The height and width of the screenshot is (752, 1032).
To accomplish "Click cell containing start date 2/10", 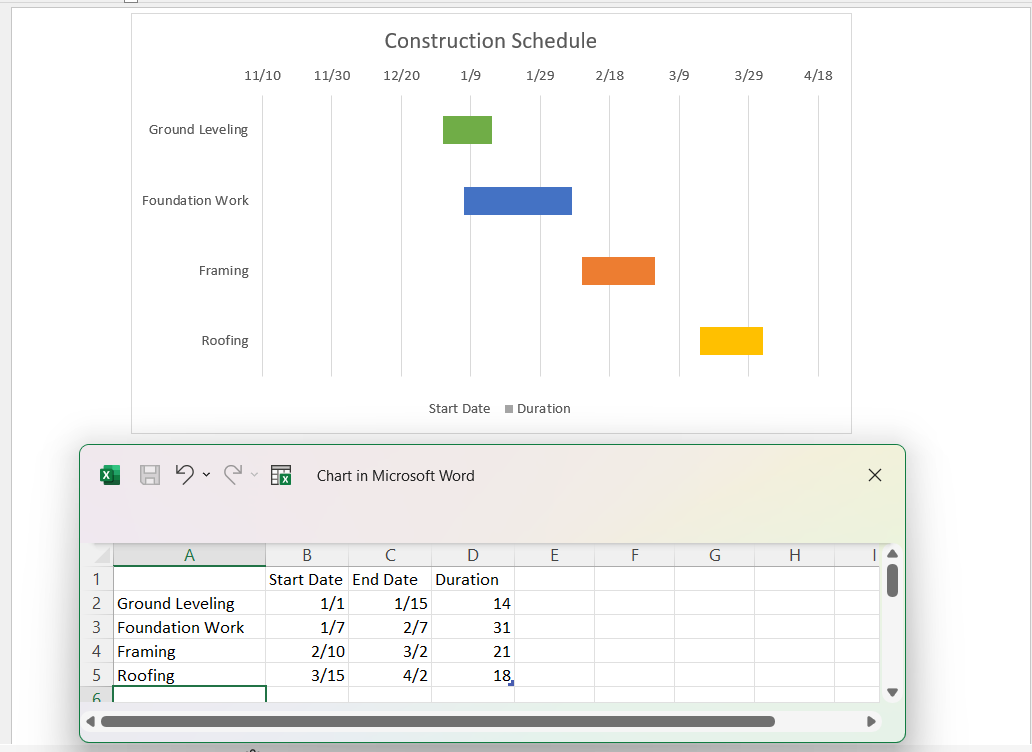I will point(307,651).
